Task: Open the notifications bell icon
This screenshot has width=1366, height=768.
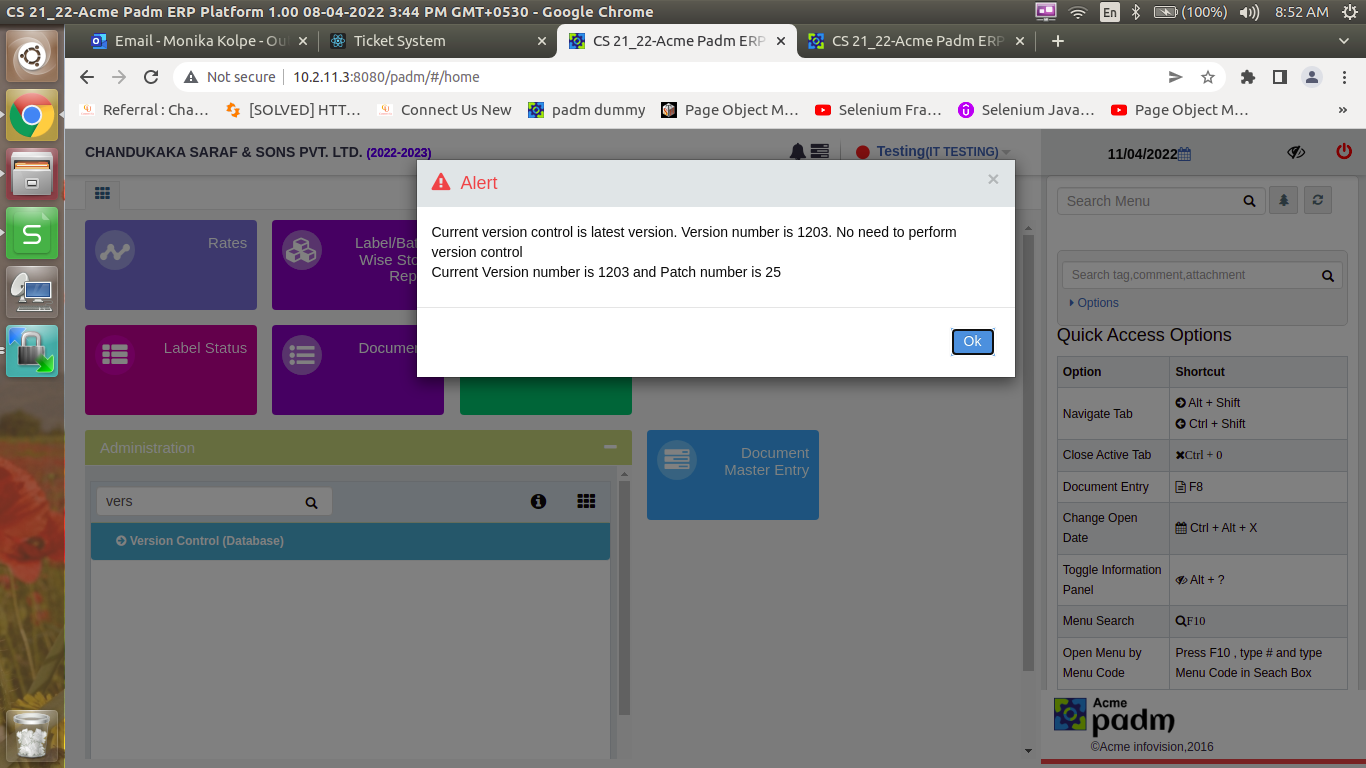Action: 797,151
